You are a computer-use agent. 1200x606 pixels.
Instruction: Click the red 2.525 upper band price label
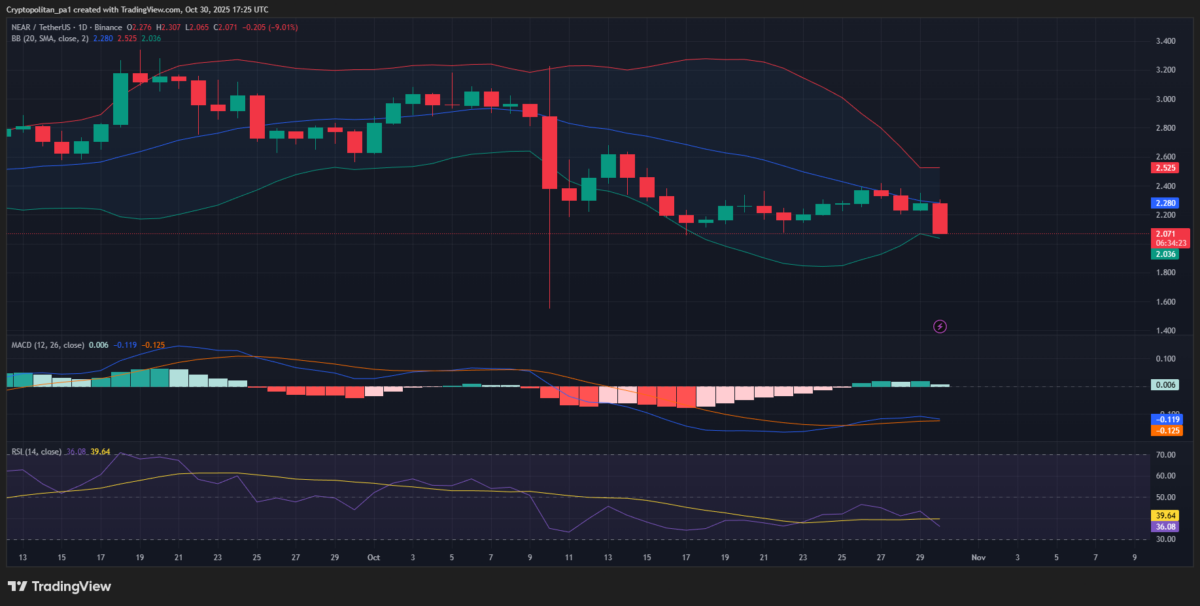click(x=1163, y=168)
